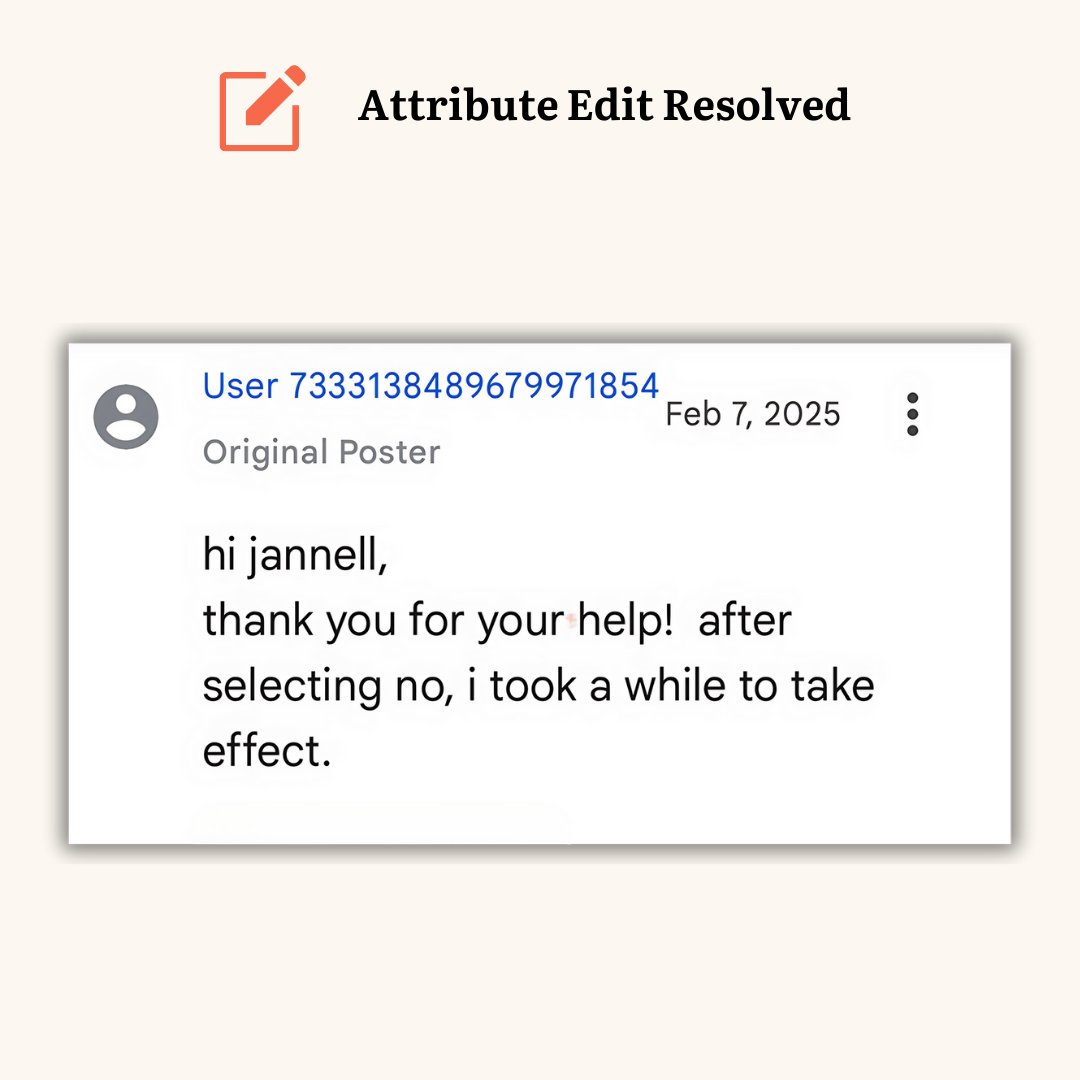Click the word "hi" in the greeting
1080x1080 pixels.
click(219, 554)
